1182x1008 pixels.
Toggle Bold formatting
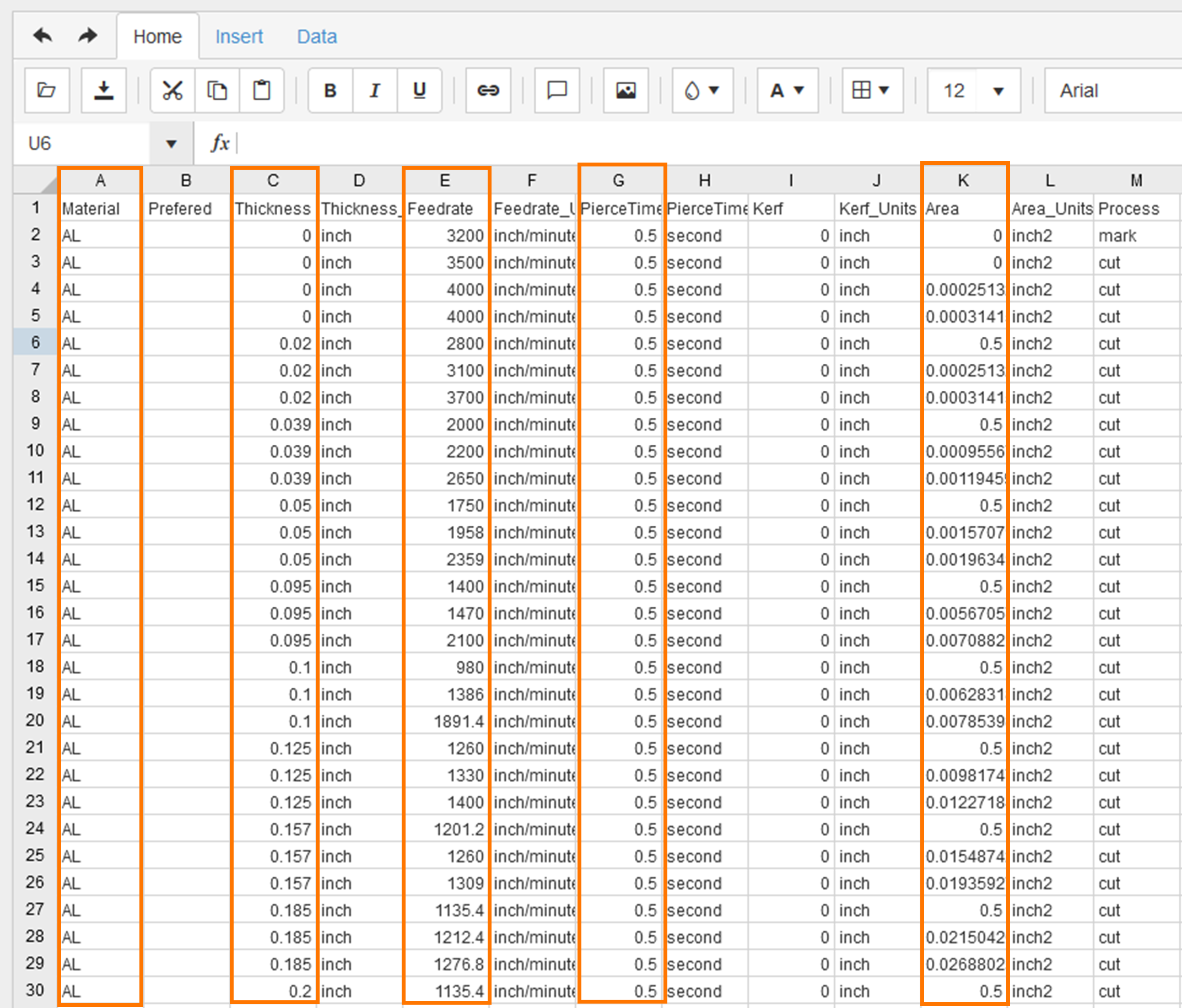tap(330, 90)
